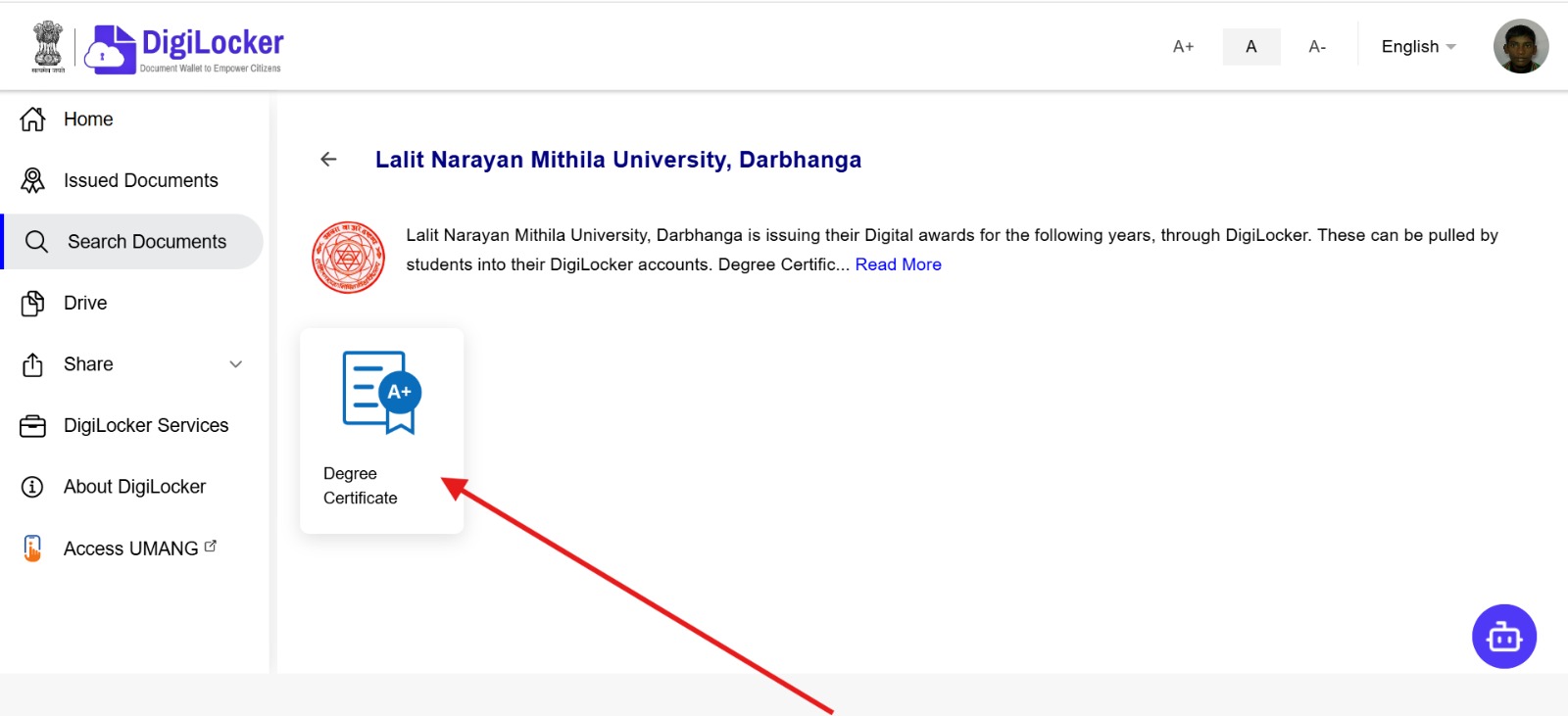Click the national emblem of India logo
The width and height of the screenshot is (1568, 716).
[47, 46]
